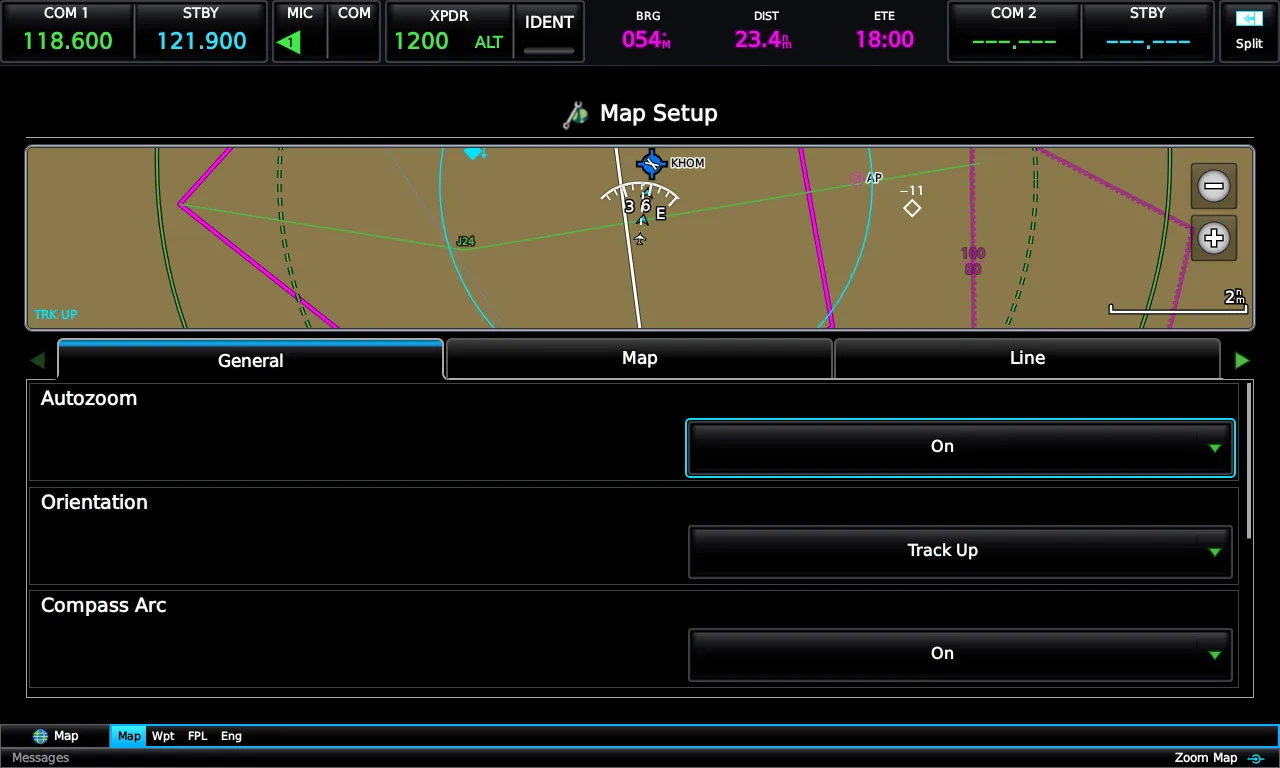Switch to the General tab

[250, 360]
